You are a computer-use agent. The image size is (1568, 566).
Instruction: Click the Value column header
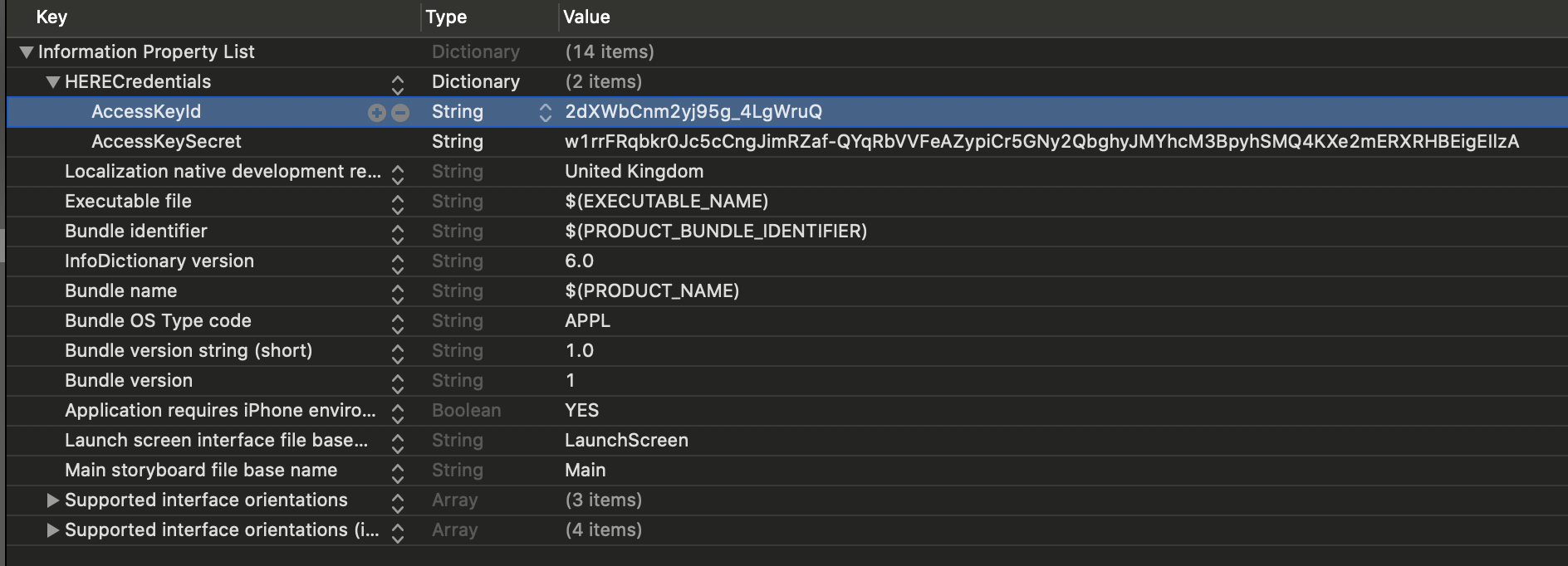pyautogui.click(x=586, y=17)
